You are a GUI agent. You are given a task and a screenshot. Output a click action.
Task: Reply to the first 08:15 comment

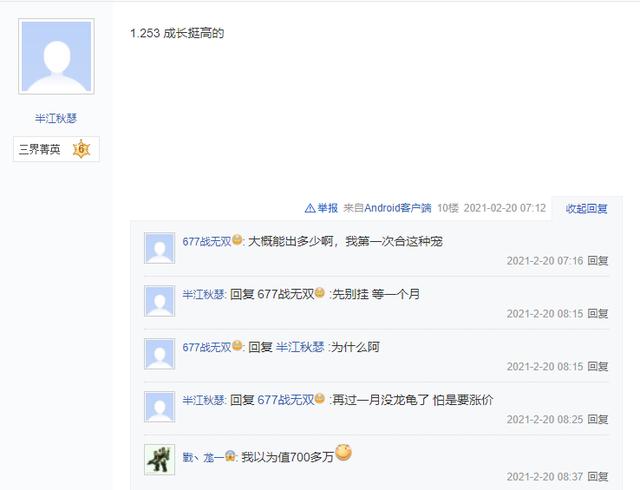(598, 314)
